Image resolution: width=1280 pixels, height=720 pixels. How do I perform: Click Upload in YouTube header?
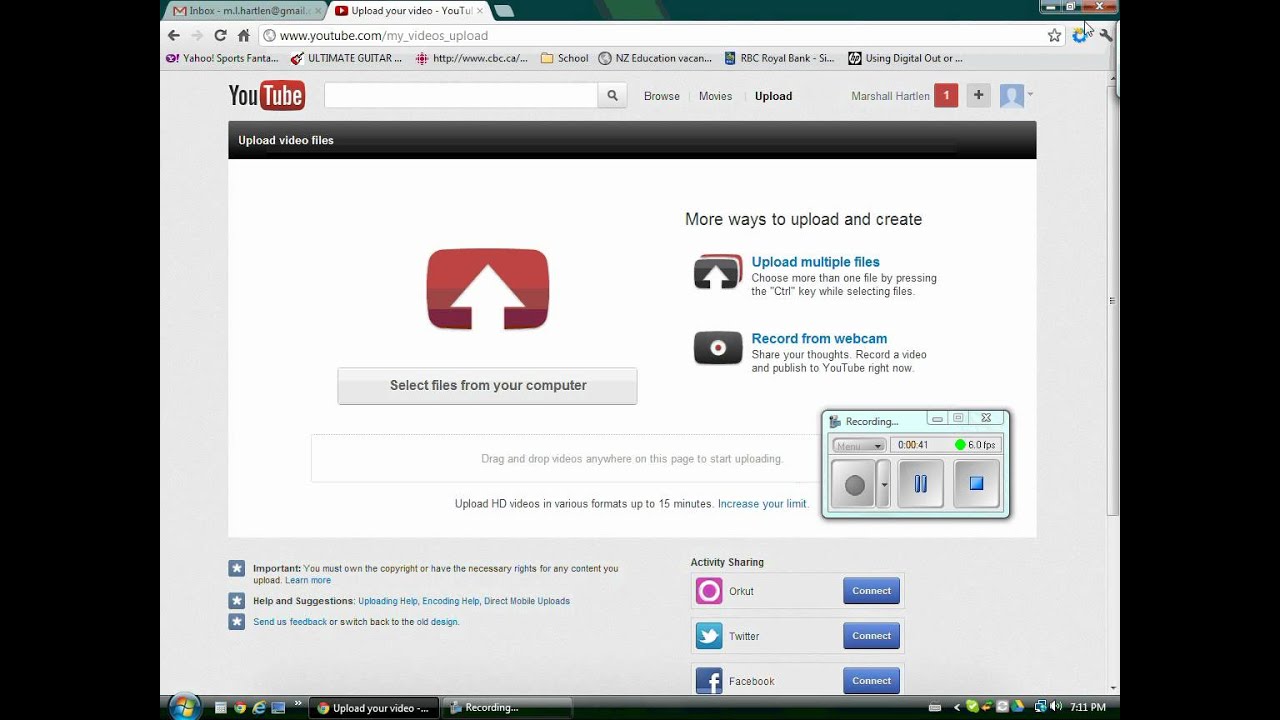point(773,96)
